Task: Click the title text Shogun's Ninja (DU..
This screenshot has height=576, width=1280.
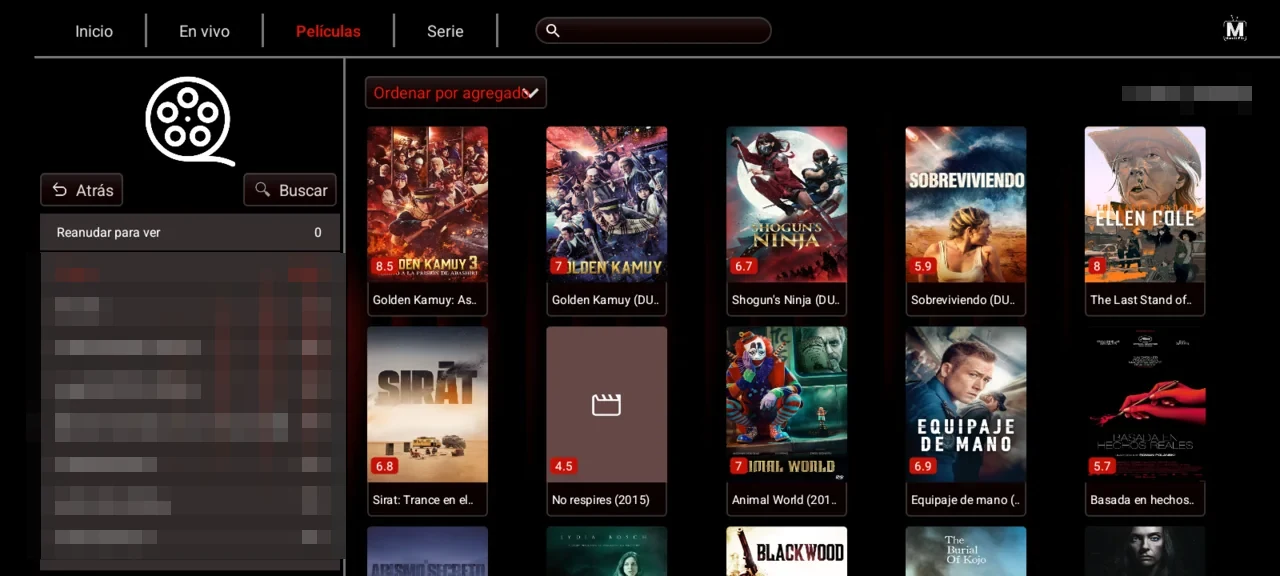Action: point(786,300)
